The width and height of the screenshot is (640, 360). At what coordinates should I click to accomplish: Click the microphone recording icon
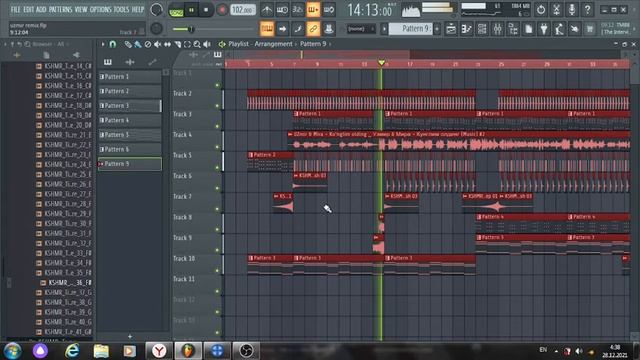(x=572, y=9)
